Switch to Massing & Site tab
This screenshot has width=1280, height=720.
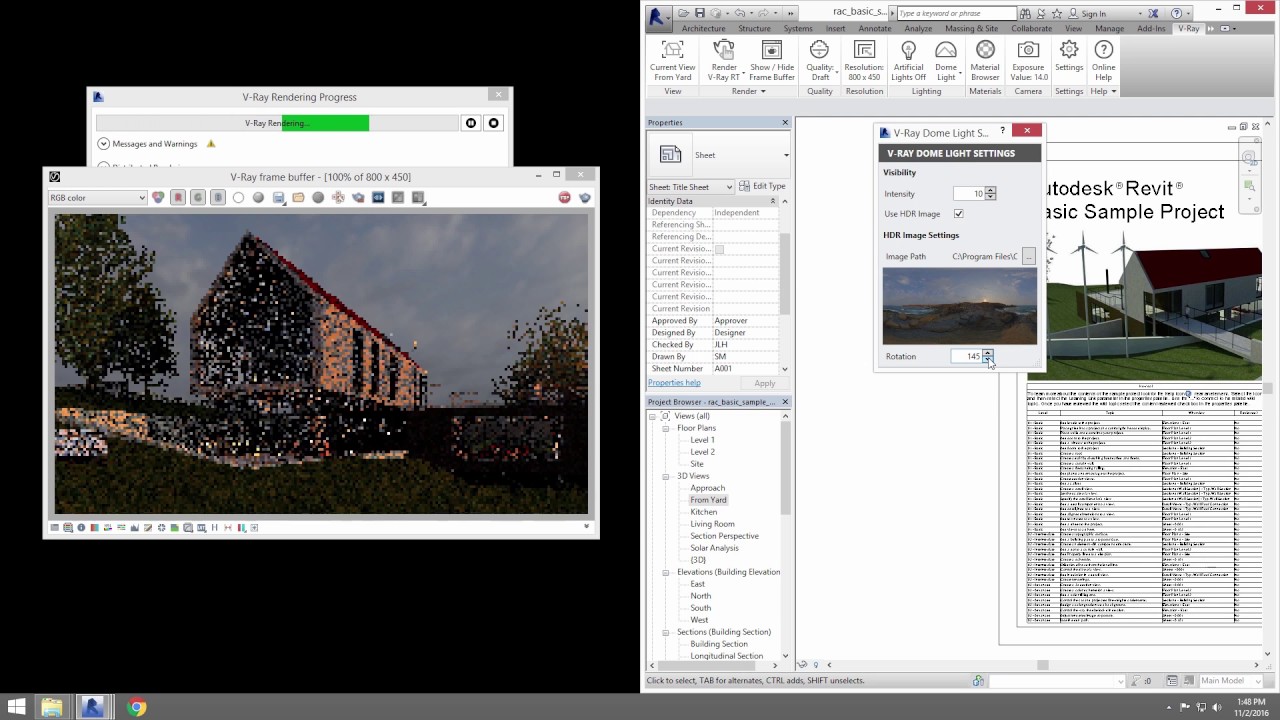tap(971, 29)
